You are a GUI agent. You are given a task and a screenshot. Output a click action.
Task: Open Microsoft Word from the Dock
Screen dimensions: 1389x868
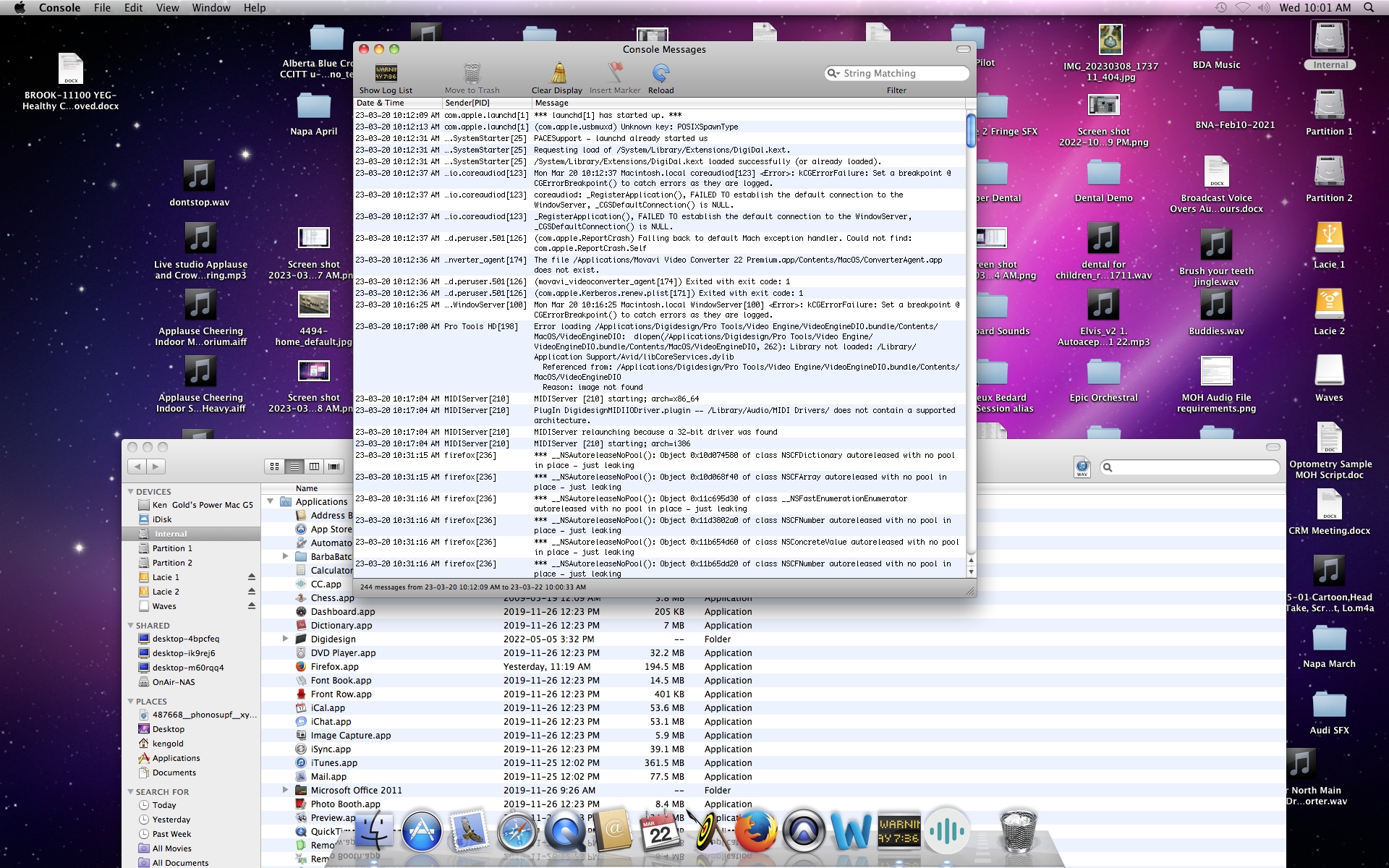coord(851,830)
